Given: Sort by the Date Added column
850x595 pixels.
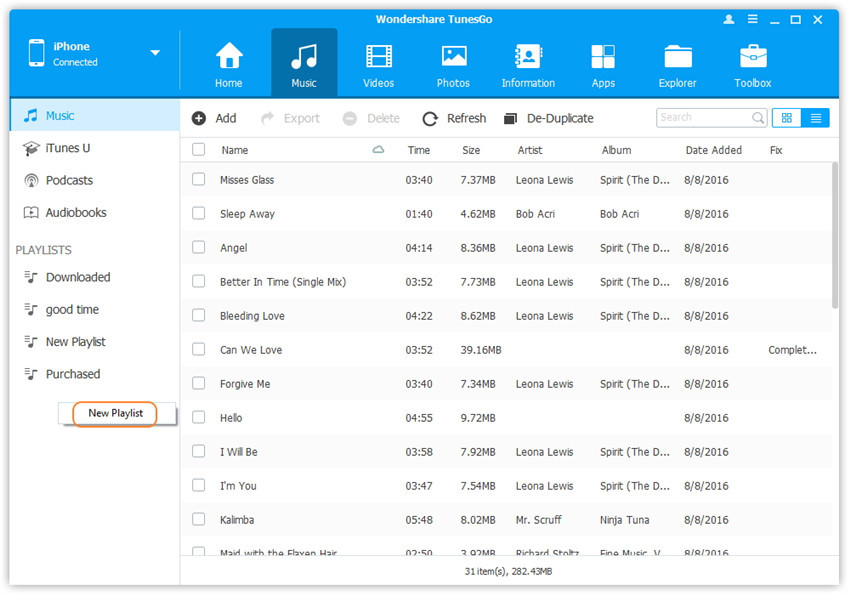Looking at the screenshot, I should click(x=713, y=150).
